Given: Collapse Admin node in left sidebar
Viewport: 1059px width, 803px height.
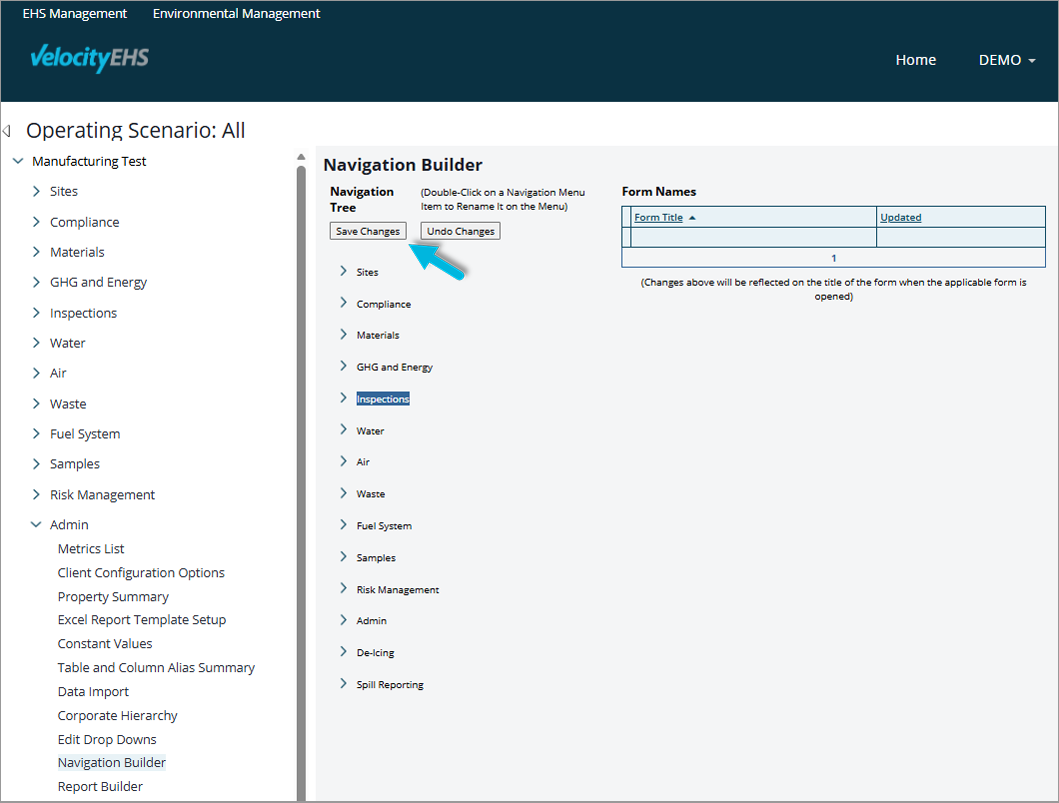Looking at the screenshot, I should click(x=36, y=524).
